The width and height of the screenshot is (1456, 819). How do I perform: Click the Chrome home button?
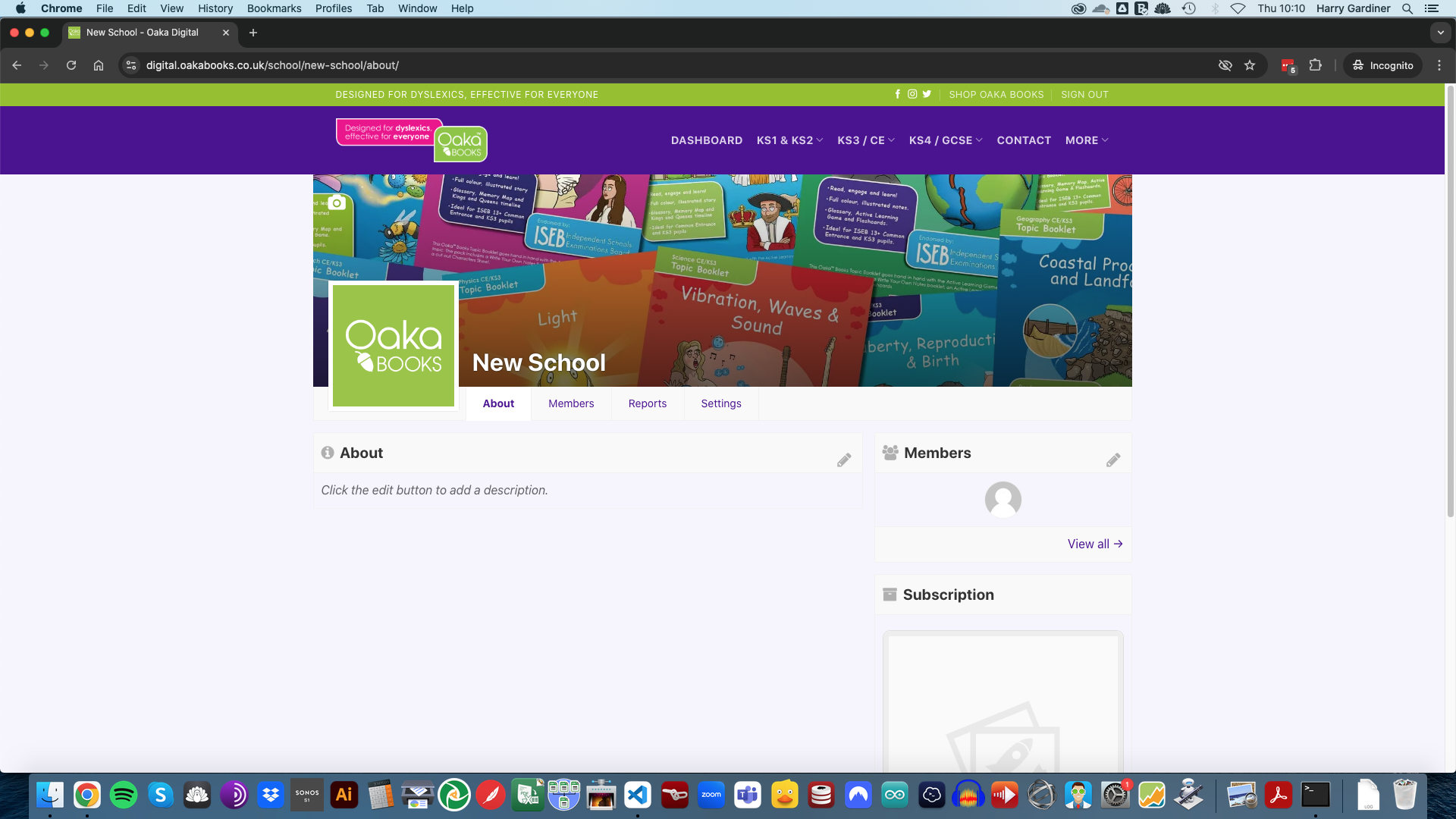click(x=99, y=65)
